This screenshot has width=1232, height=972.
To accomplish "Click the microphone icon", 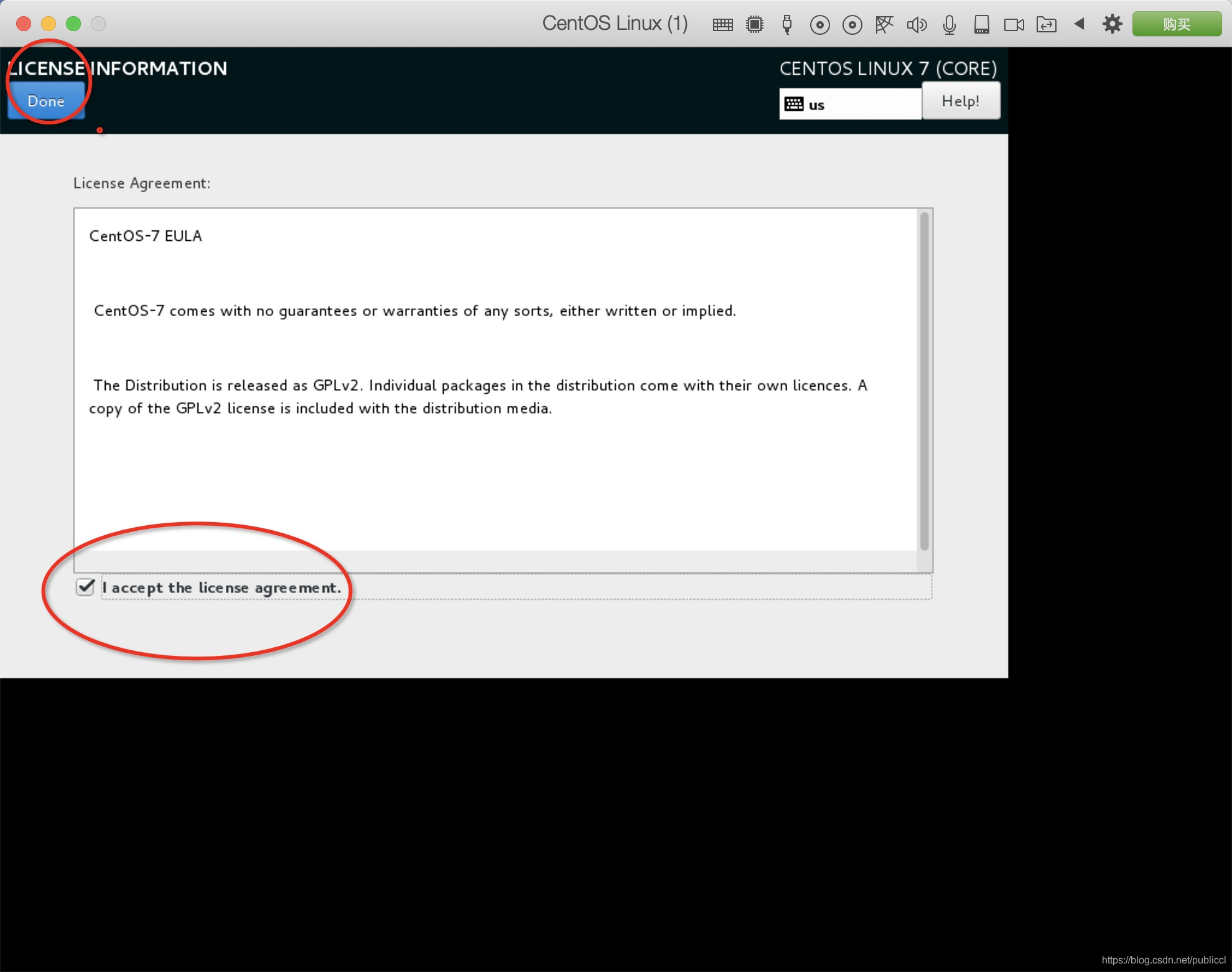I will click(x=949, y=25).
